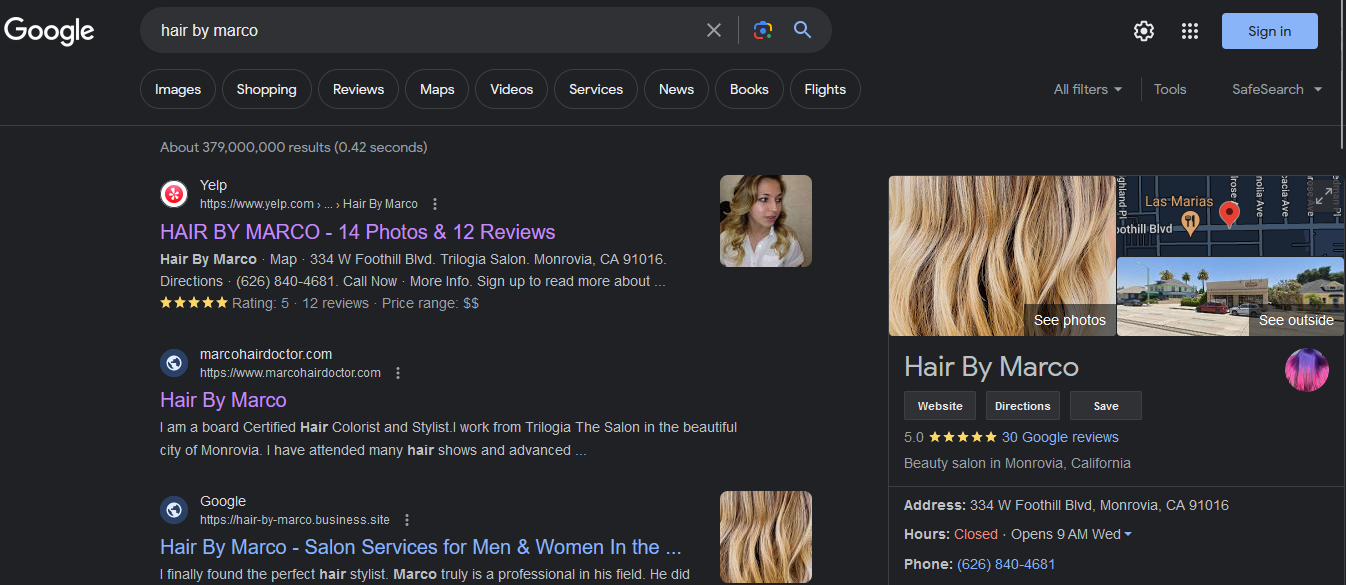Open Google Lens image search

[x=762, y=30]
